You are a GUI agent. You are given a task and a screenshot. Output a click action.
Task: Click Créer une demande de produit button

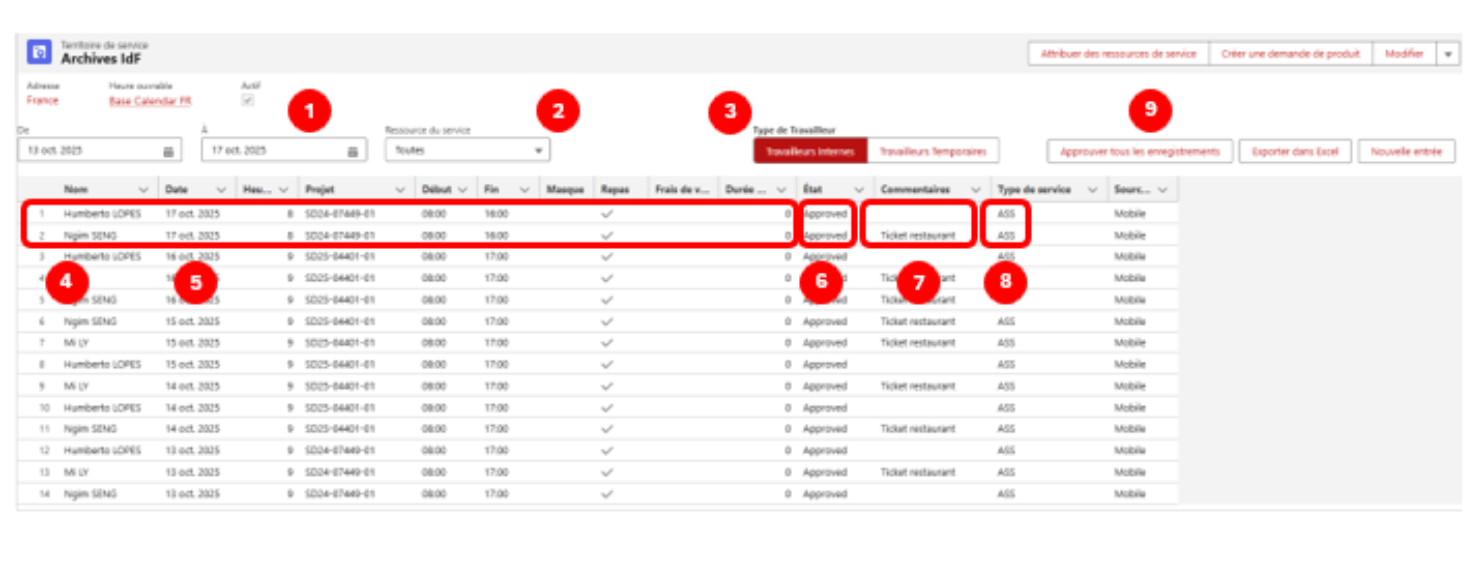pos(1290,54)
